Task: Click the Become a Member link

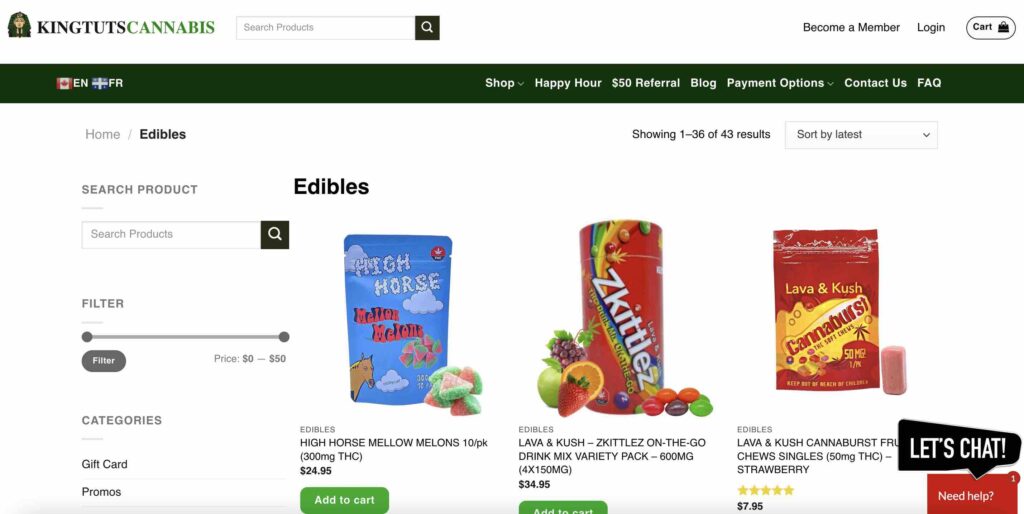Action: [851, 27]
